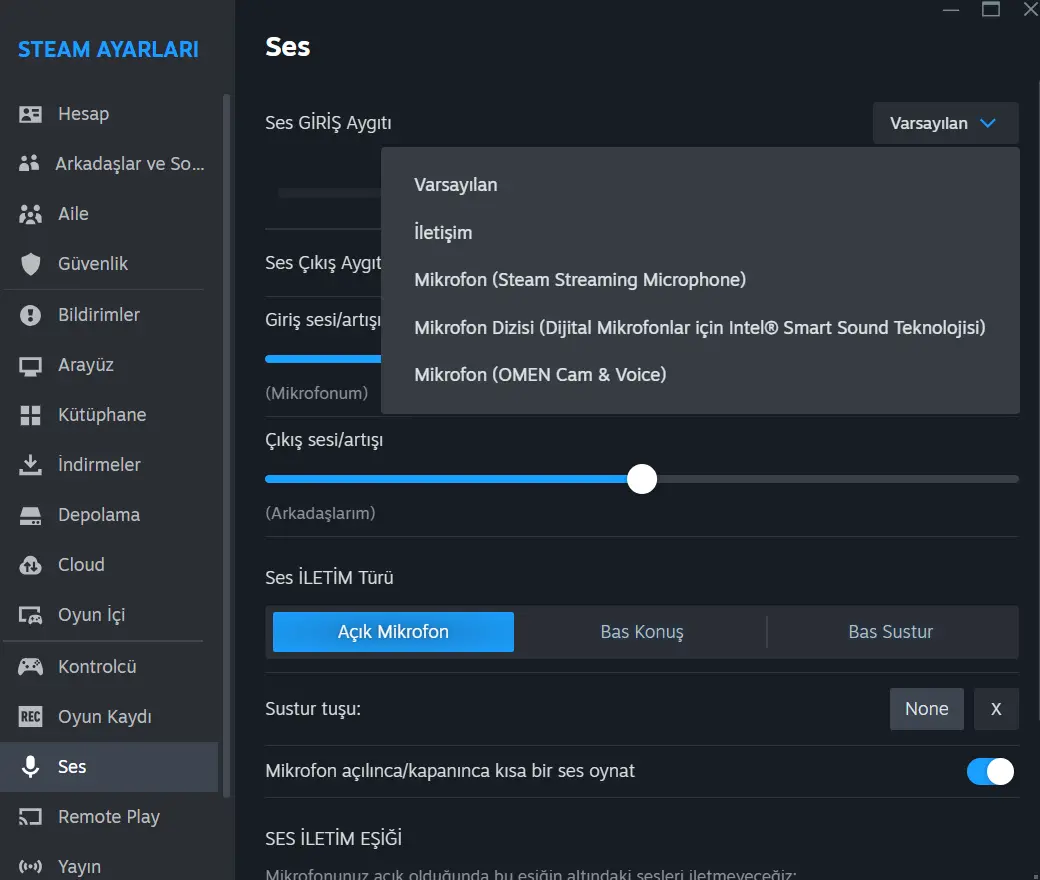Select Mikrofon (Steam Streaming Microphone) option
1040x880 pixels.
(x=700, y=280)
